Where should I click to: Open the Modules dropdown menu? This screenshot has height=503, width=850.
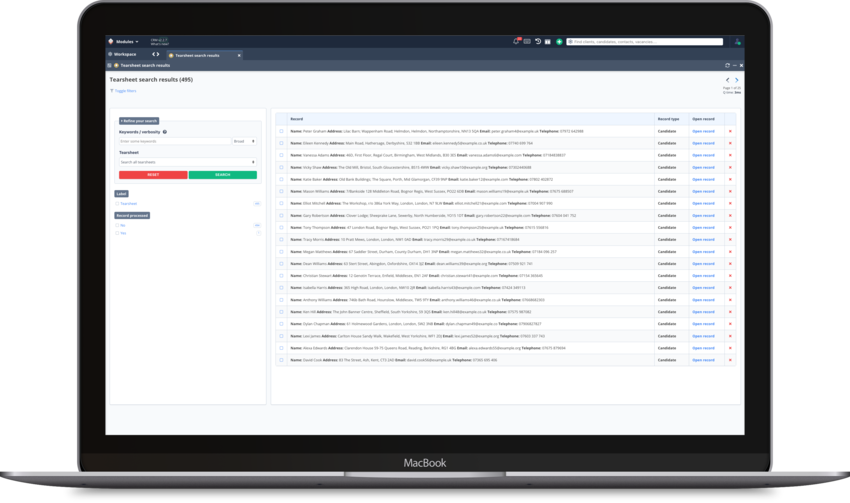tap(127, 42)
